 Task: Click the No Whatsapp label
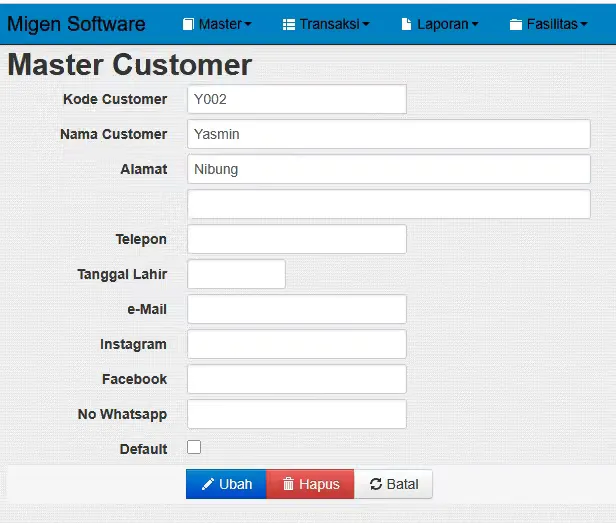122,415
